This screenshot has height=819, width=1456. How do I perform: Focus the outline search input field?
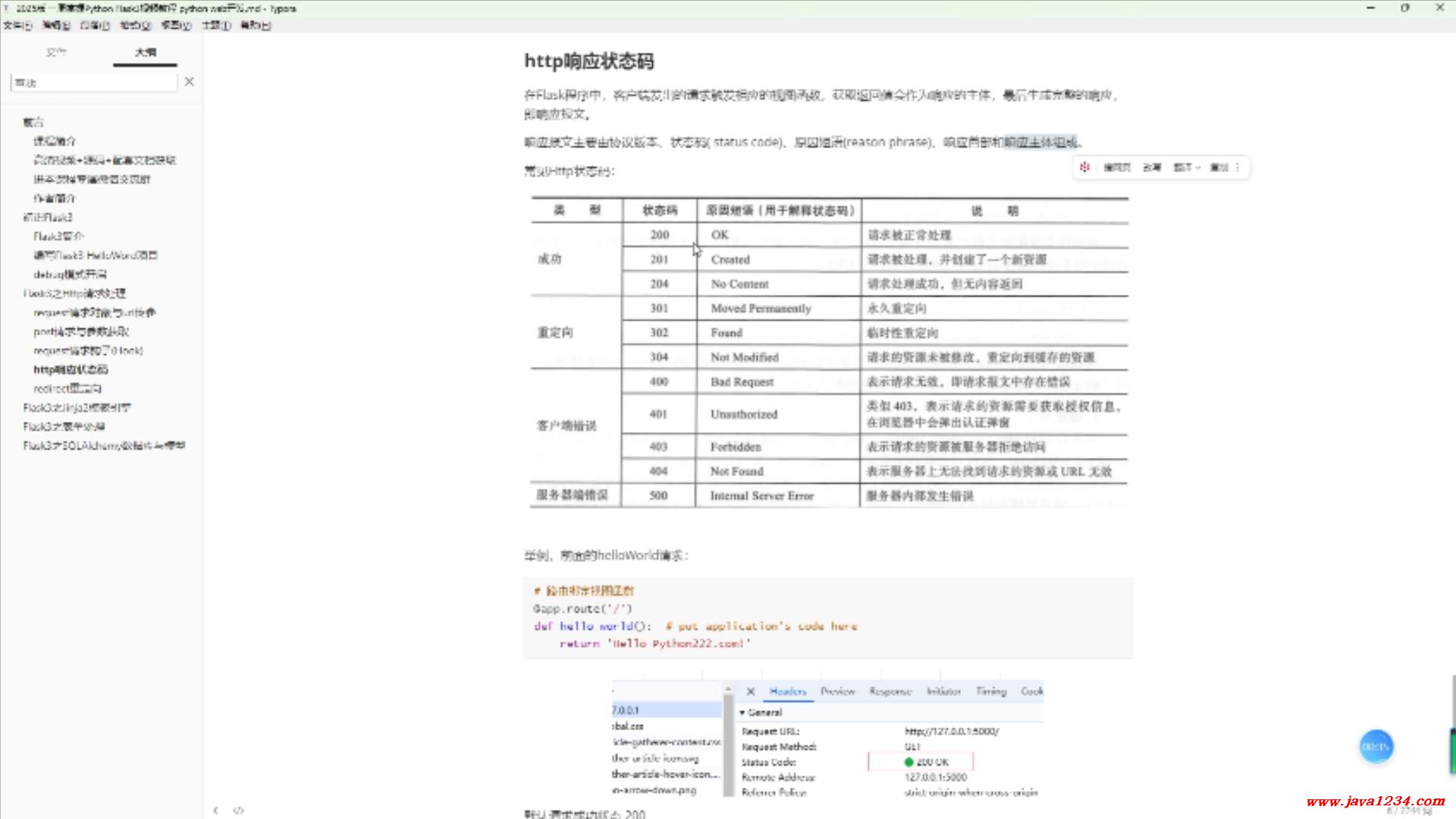tap(94, 82)
